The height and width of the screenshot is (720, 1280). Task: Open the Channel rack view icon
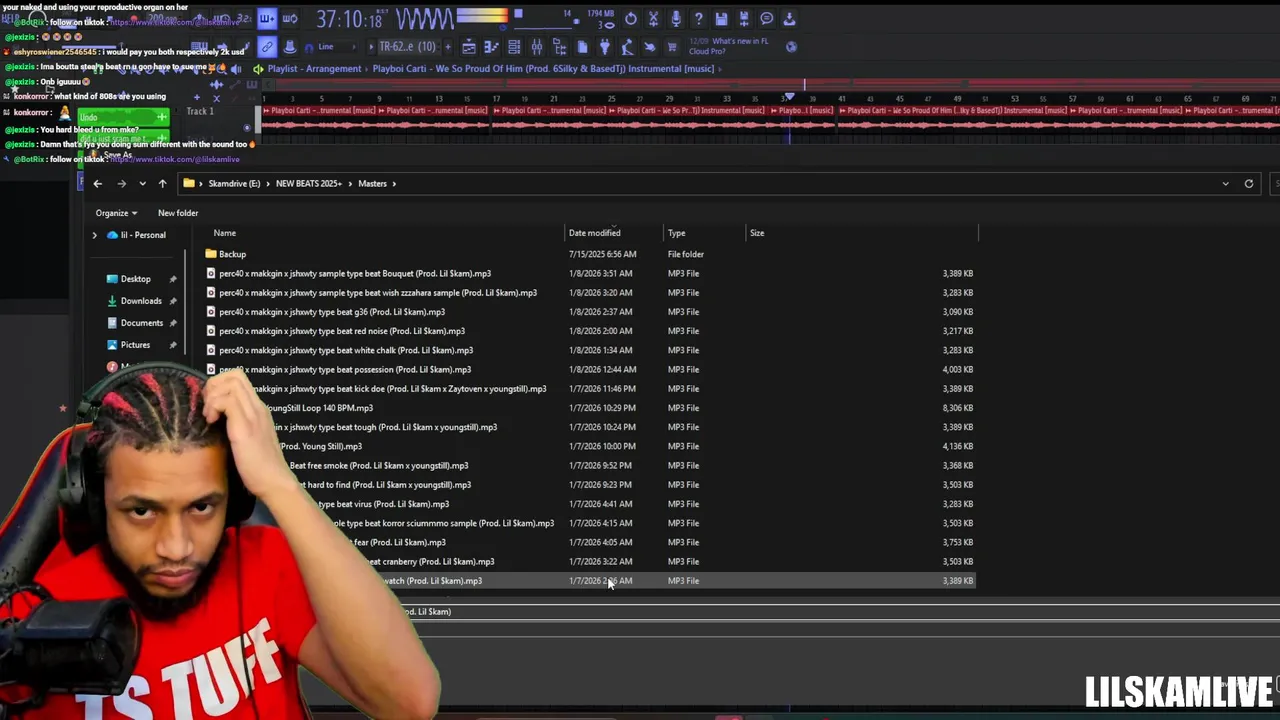click(x=514, y=47)
